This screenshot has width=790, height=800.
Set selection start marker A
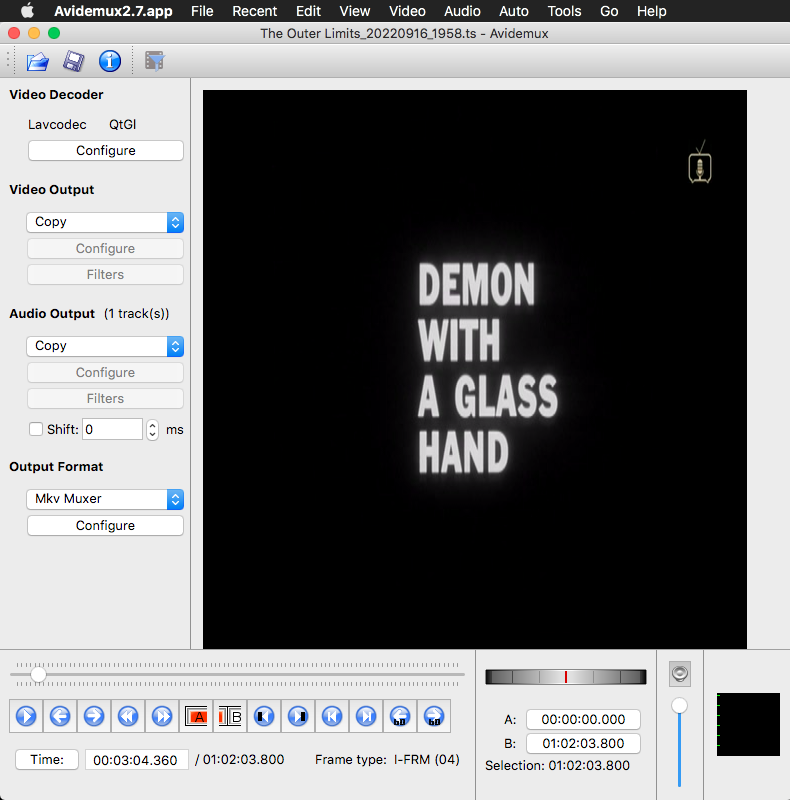[196, 716]
